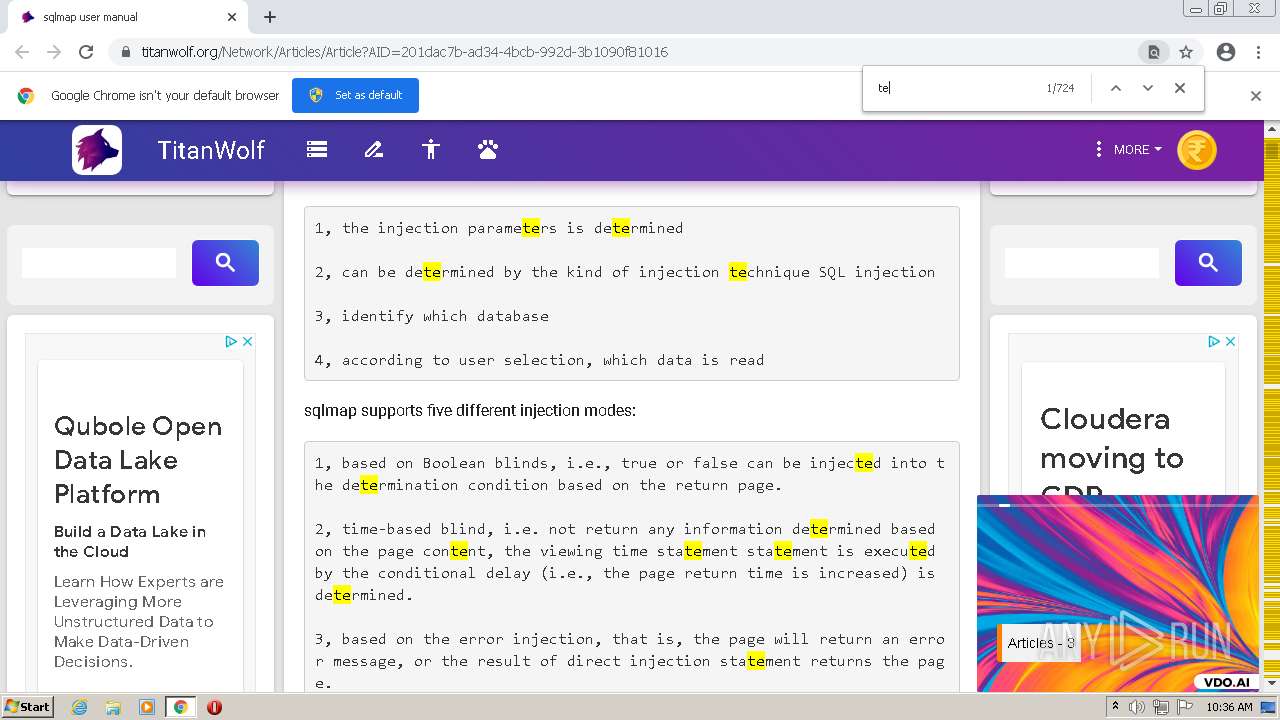Open the list menu icon in the TitanWolf header
The image size is (1280, 720).
(317, 150)
